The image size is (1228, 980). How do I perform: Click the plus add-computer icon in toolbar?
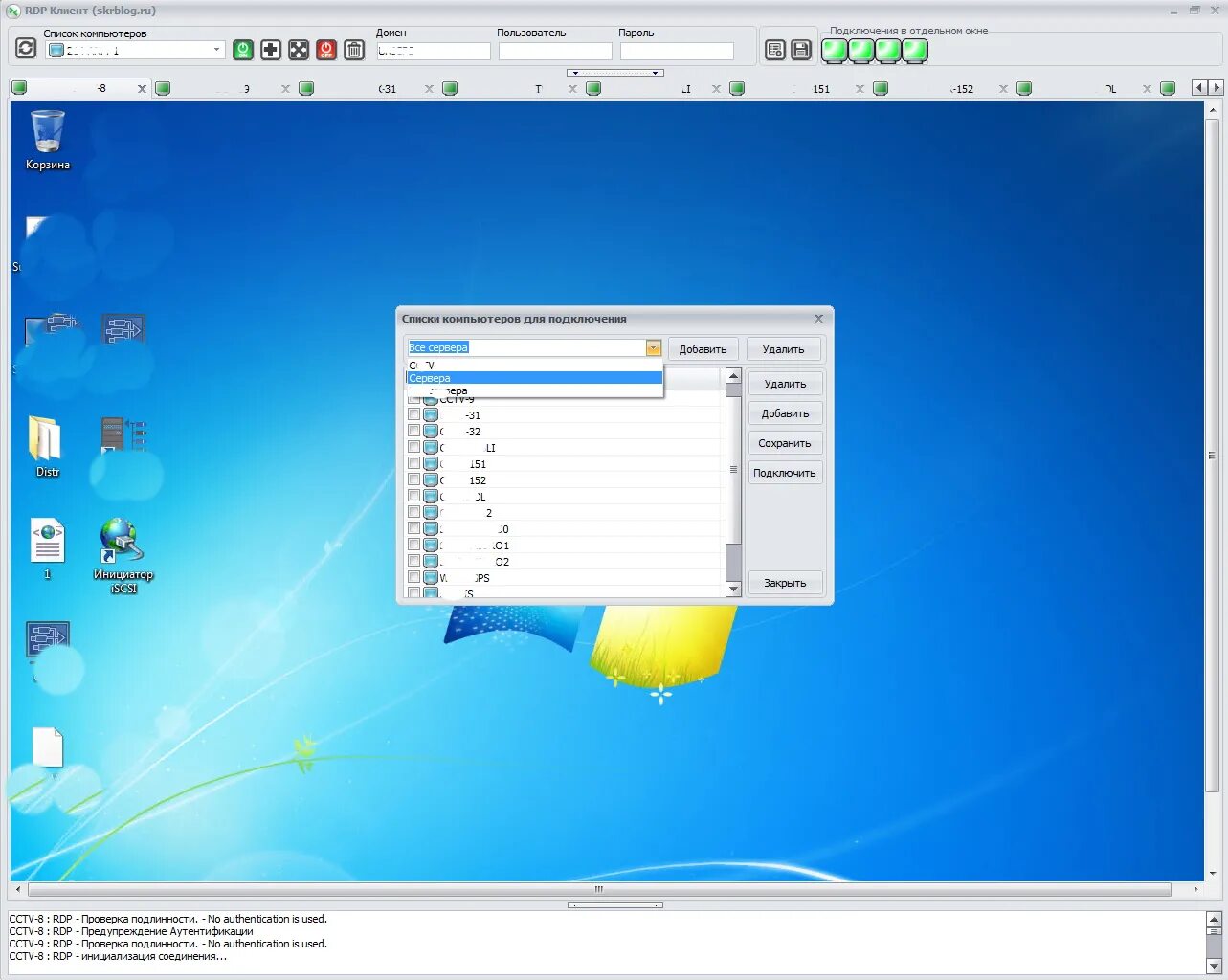pos(271,50)
